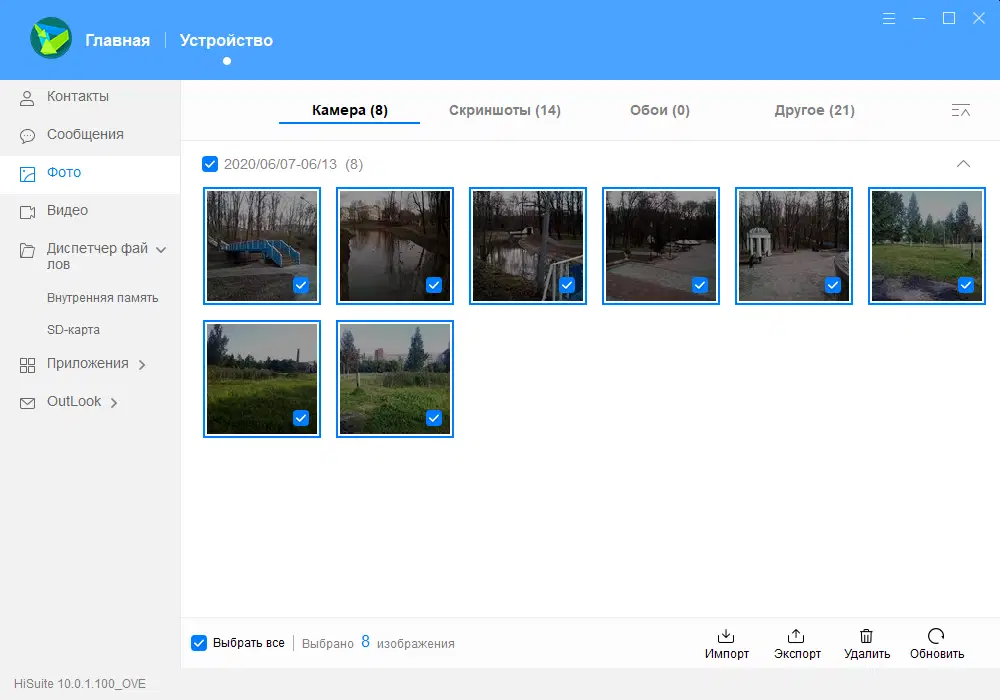Open SD-карта storage
The height and width of the screenshot is (700, 1000).
coord(73,330)
